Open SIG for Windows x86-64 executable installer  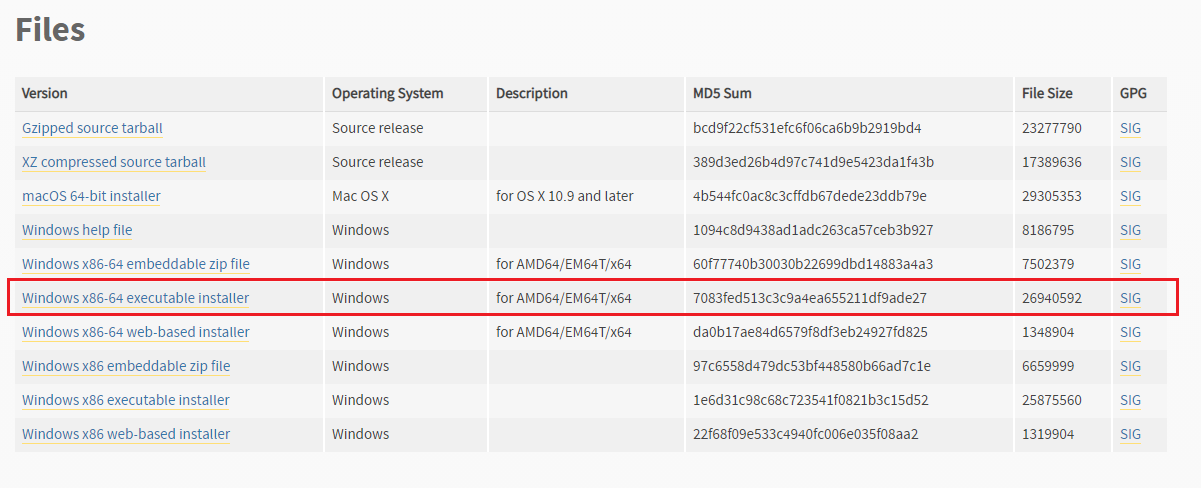(x=1130, y=298)
